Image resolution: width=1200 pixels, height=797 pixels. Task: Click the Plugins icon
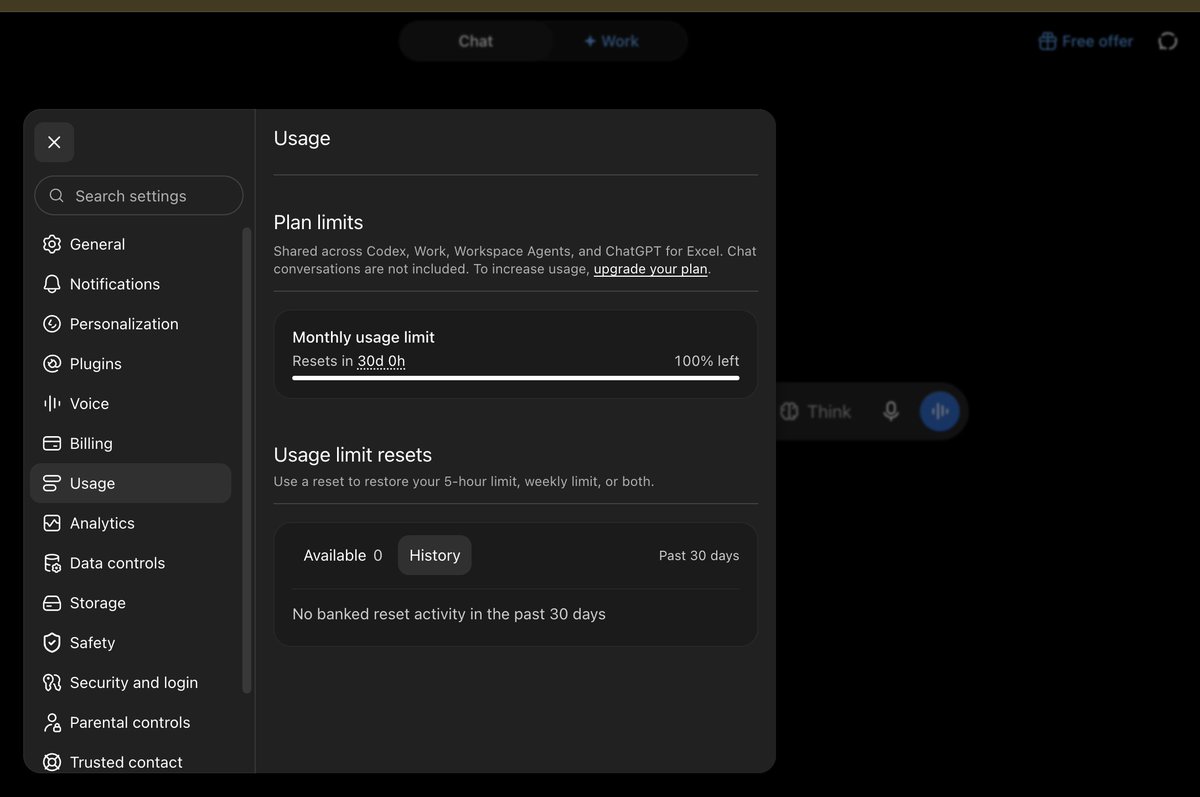(52, 364)
